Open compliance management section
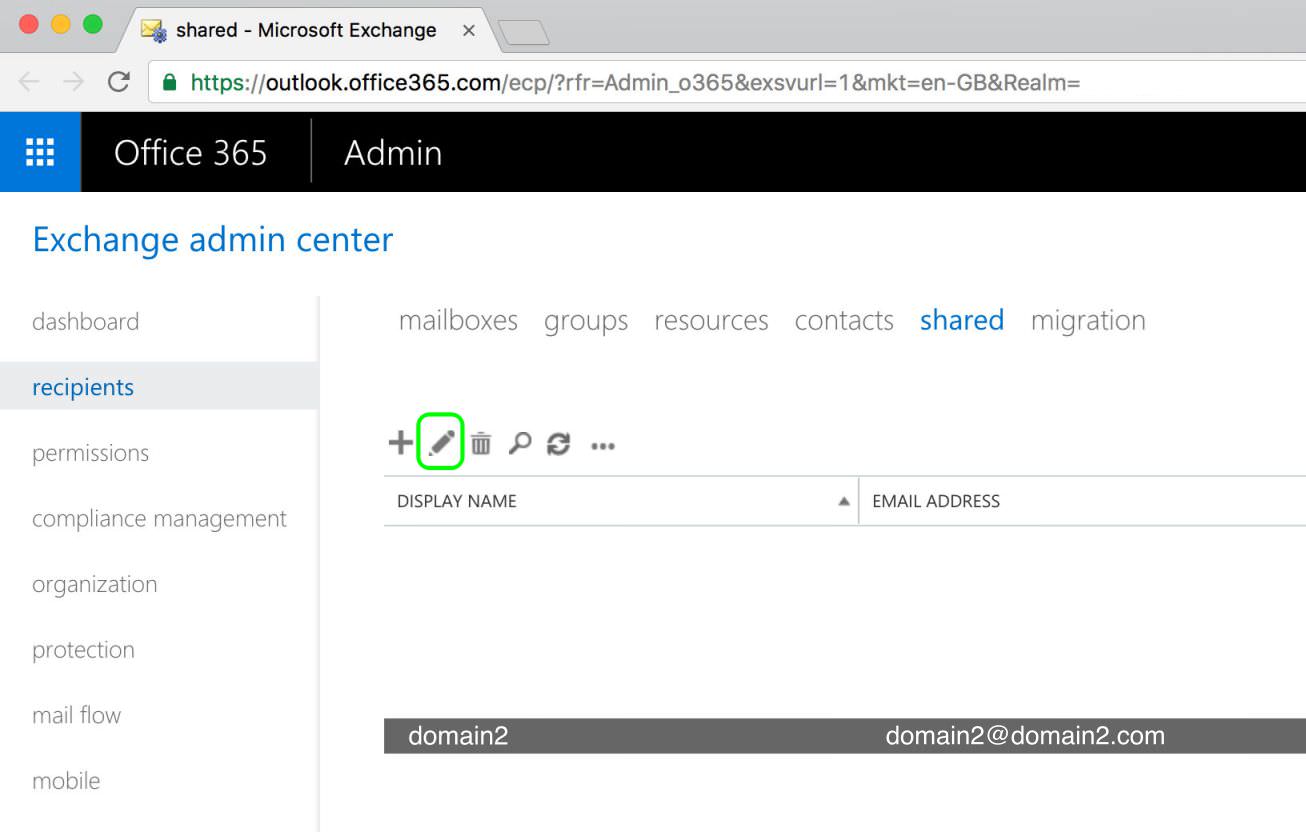 (x=159, y=518)
